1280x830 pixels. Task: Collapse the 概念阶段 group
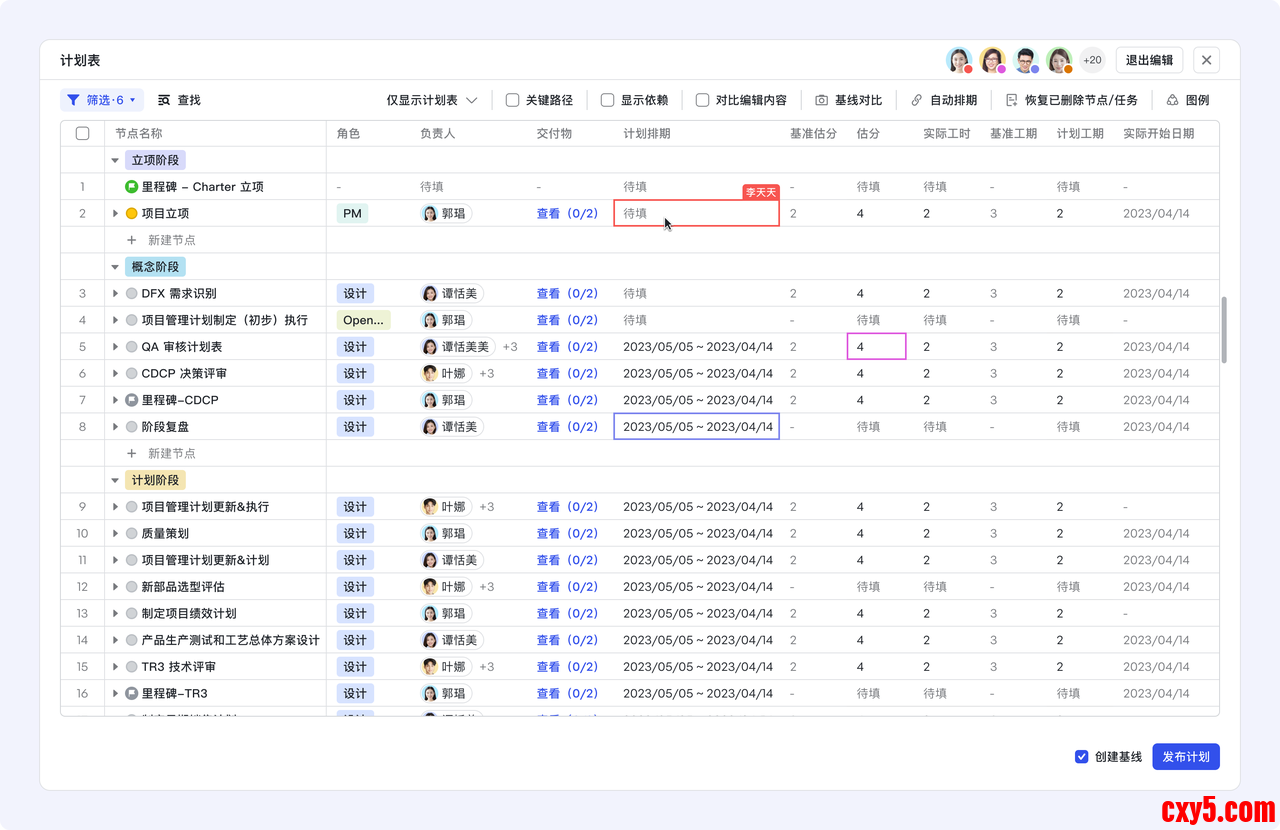tap(115, 267)
